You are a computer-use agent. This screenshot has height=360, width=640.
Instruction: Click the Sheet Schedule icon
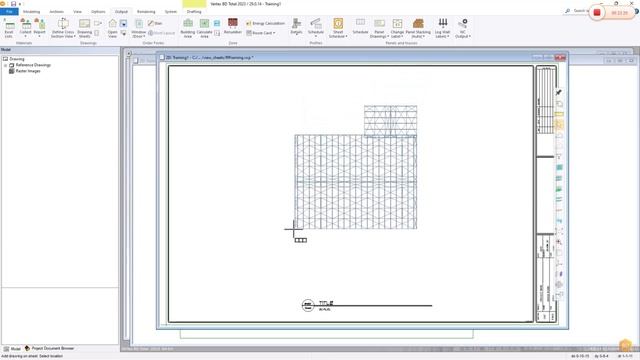tap(338, 24)
